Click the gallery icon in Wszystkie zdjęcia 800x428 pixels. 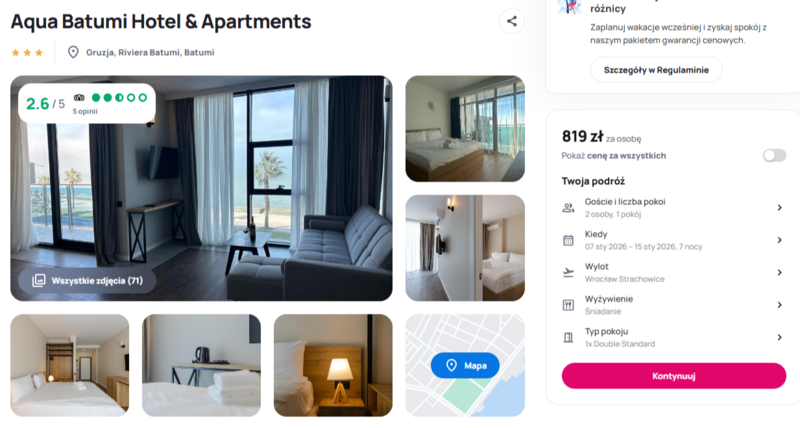(x=39, y=281)
